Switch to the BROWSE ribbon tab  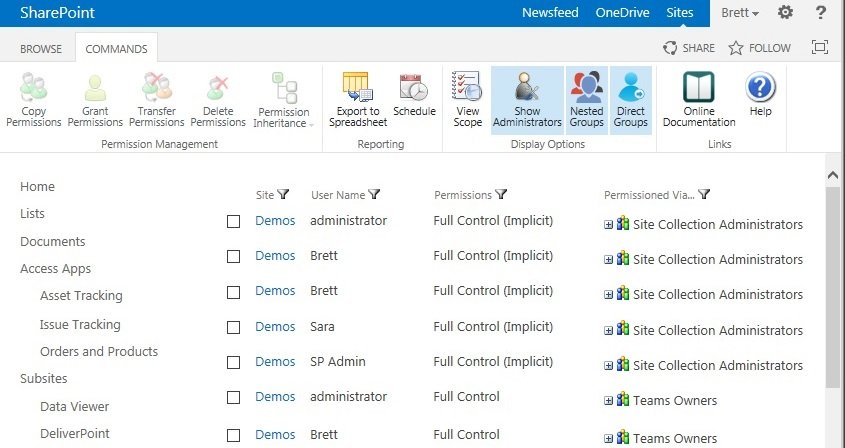click(41, 48)
